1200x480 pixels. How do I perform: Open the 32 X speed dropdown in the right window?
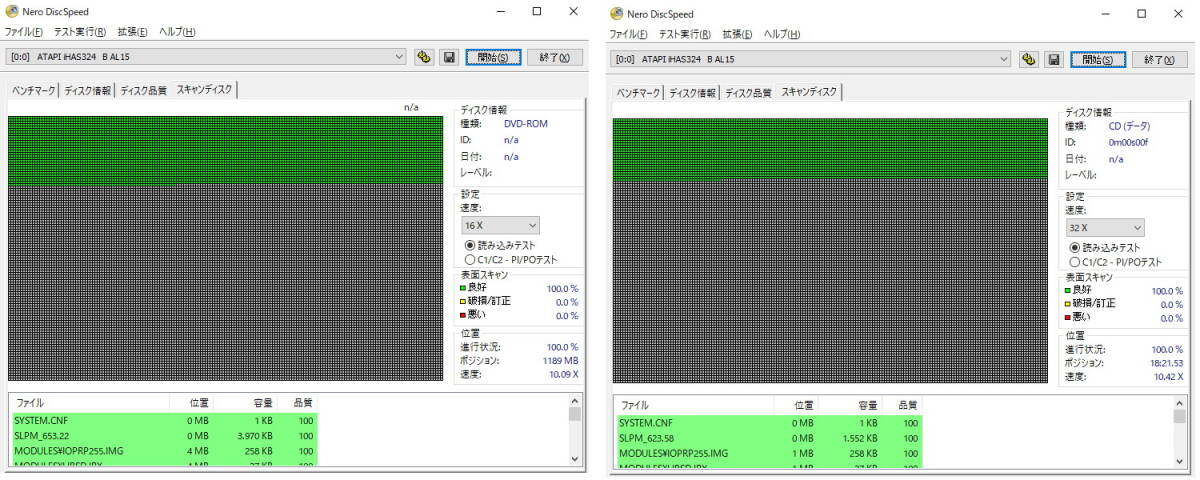click(x=1105, y=228)
